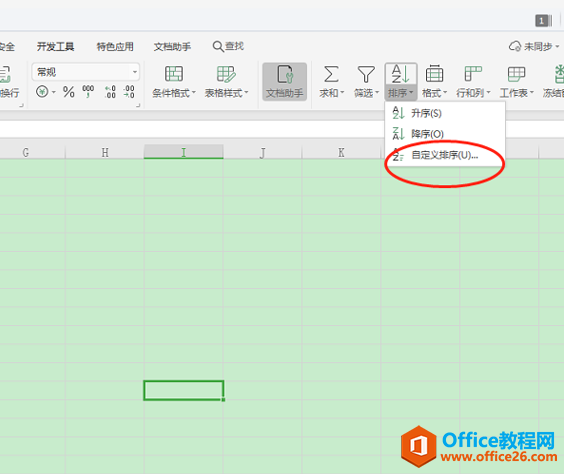
Task: Open the 行和列 rows and columns menu
Action: [473, 82]
